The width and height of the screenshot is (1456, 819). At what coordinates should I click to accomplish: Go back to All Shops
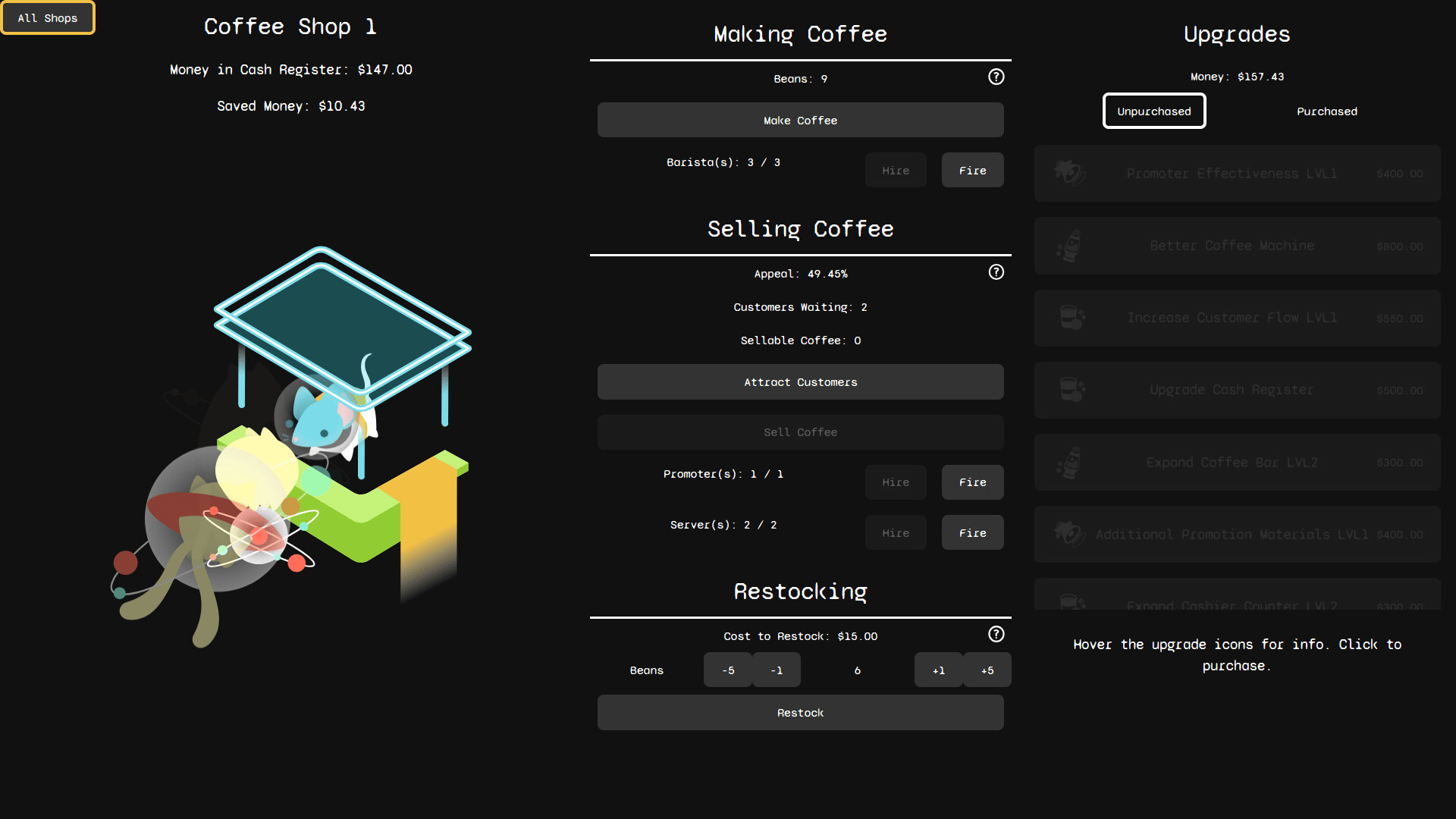48,18
